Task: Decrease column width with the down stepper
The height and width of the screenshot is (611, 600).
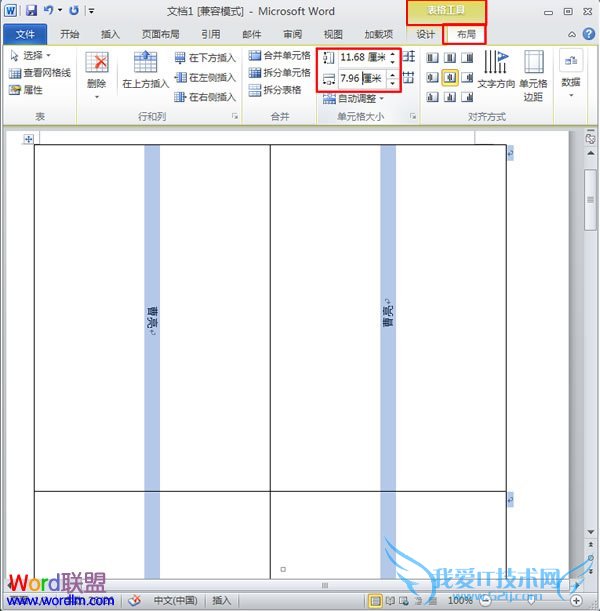Action: tap(393, 83)
